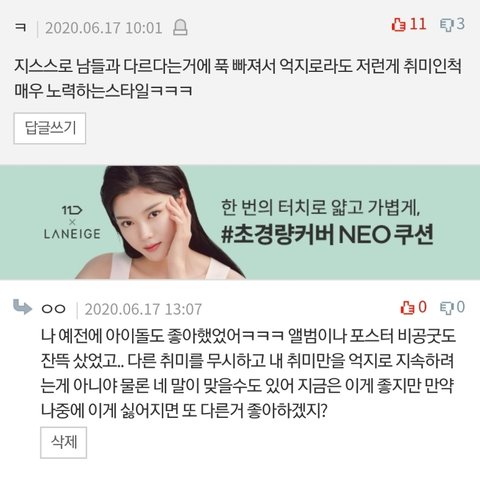Click the 삭제 delete button

pos(63,442)
